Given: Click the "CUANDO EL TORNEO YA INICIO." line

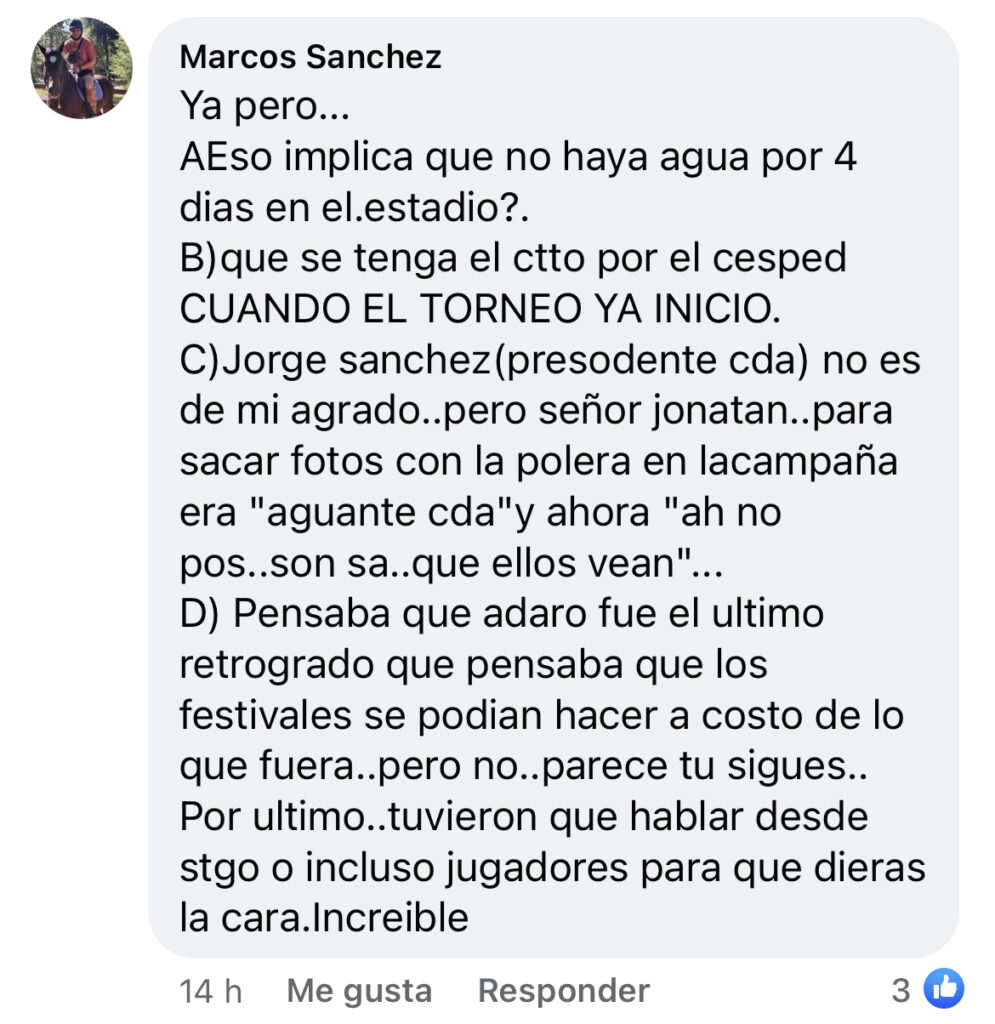Looking at the screenshot, I should pyautogui.click(x=480, y=308).
